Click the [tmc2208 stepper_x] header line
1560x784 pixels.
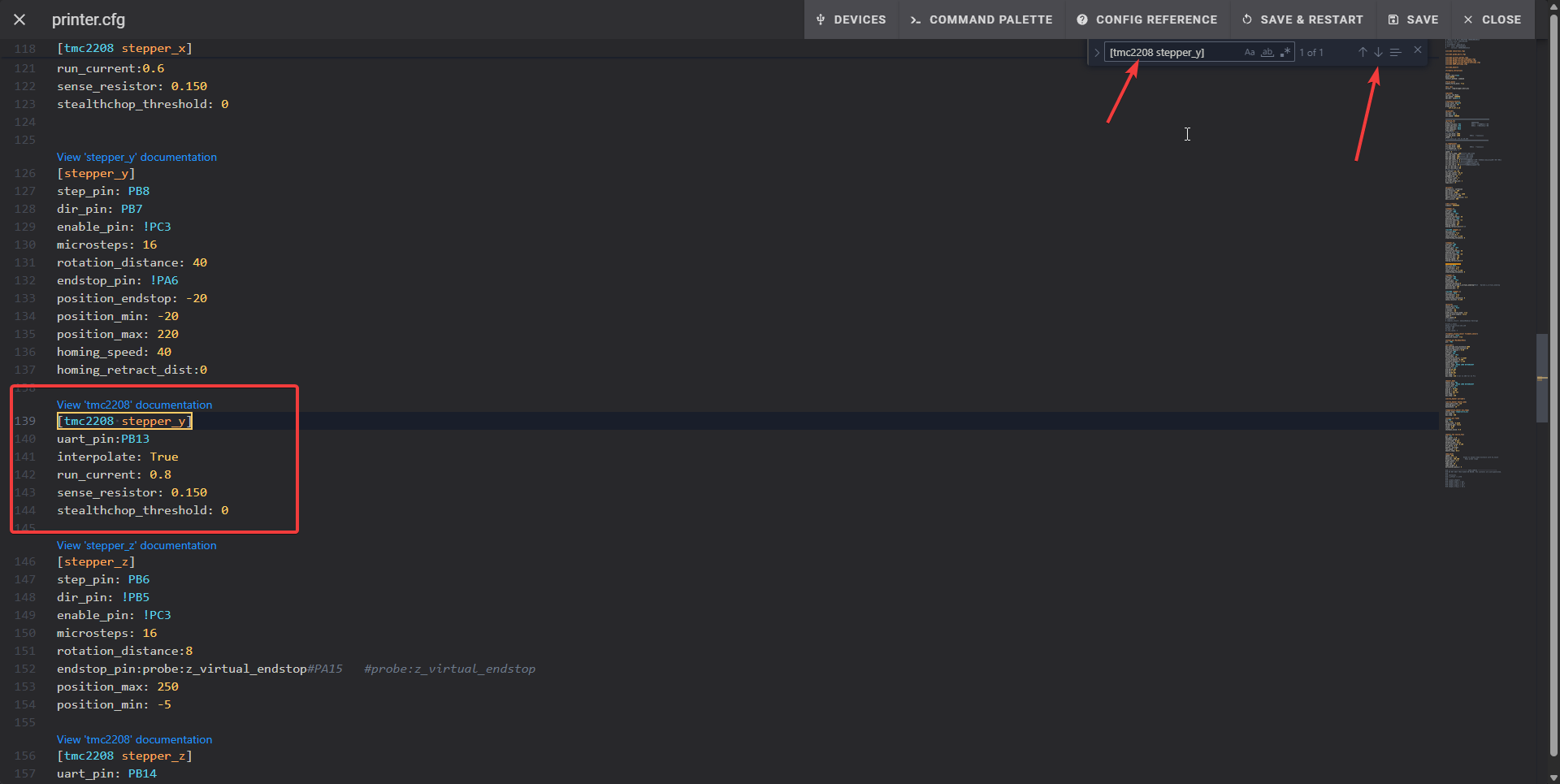click(124, 48)
